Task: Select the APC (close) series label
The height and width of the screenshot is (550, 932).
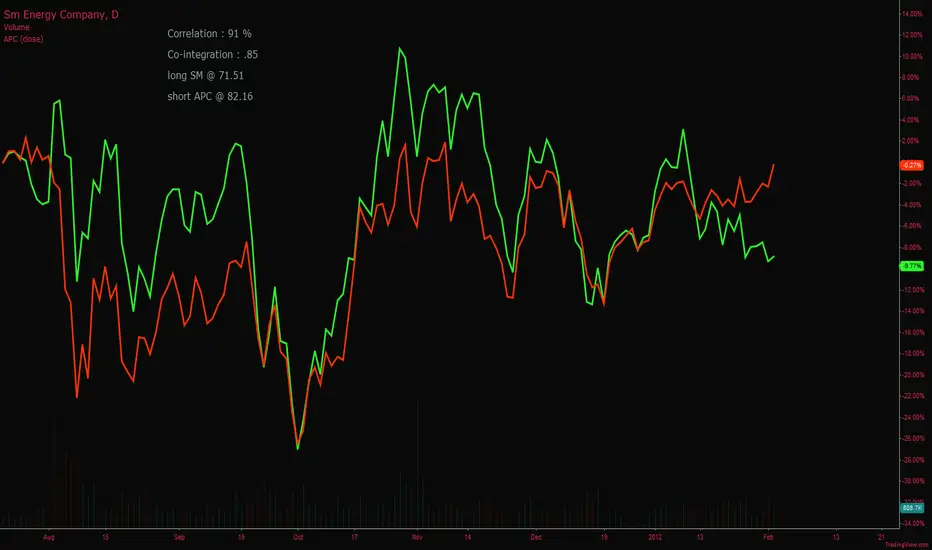Action: (x=23, y=39)
